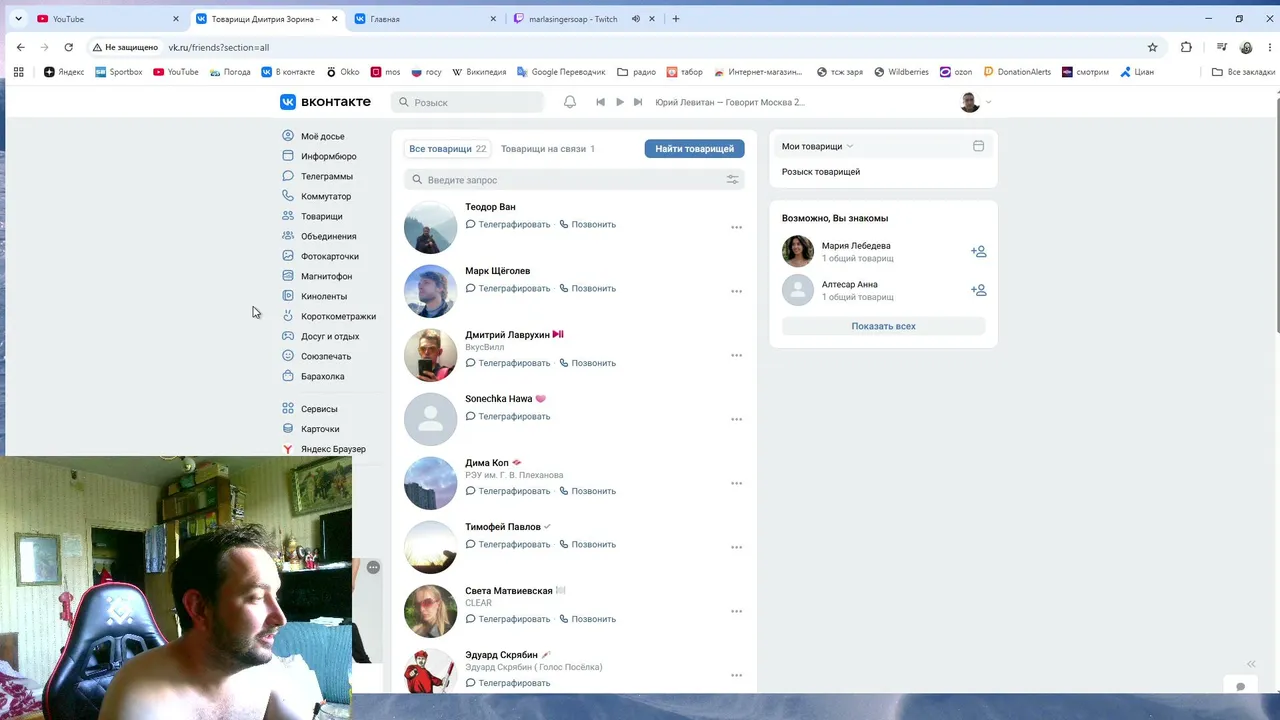
Task: Open Дима Коп profile avatar
Action: coord(430,483)
